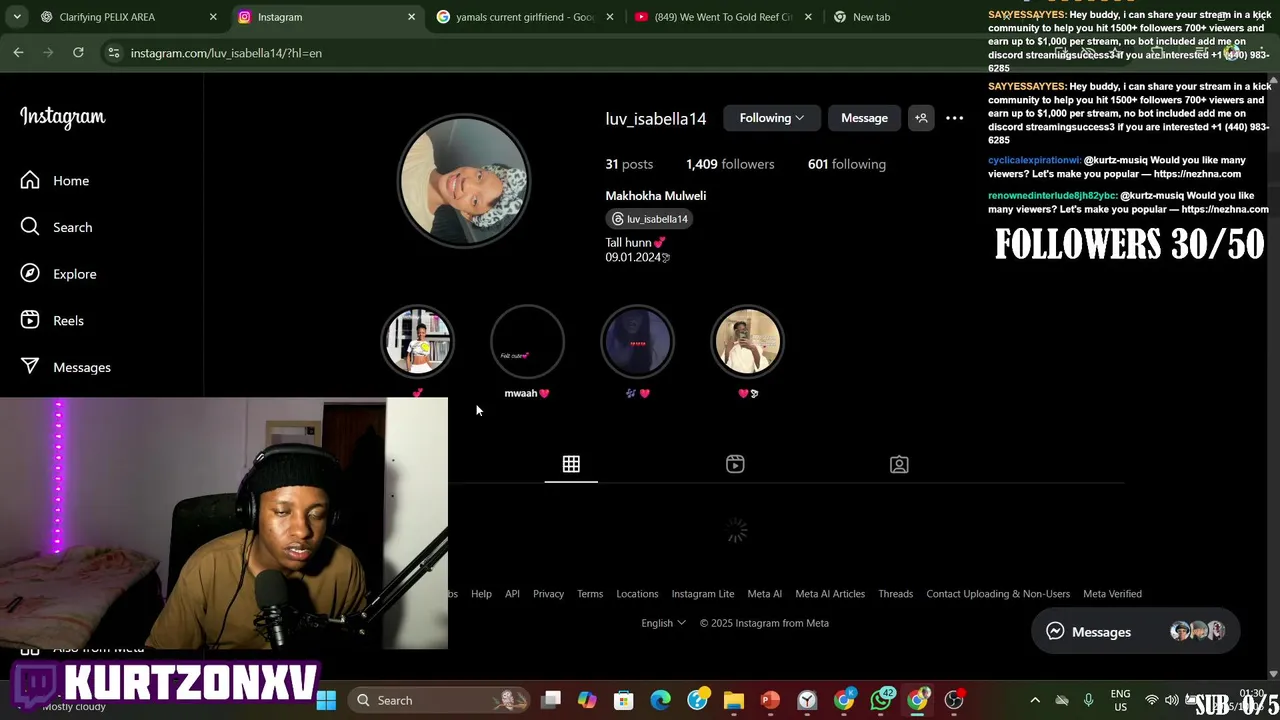Open the luv_isabella14 Threads badge
Screen dimensions: 1280x720
650,219
